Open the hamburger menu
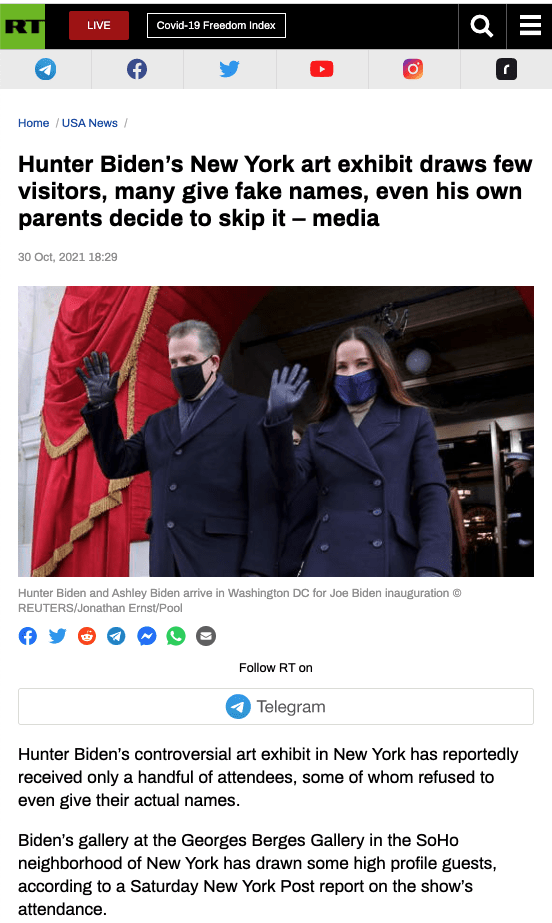 click(530, 26)
